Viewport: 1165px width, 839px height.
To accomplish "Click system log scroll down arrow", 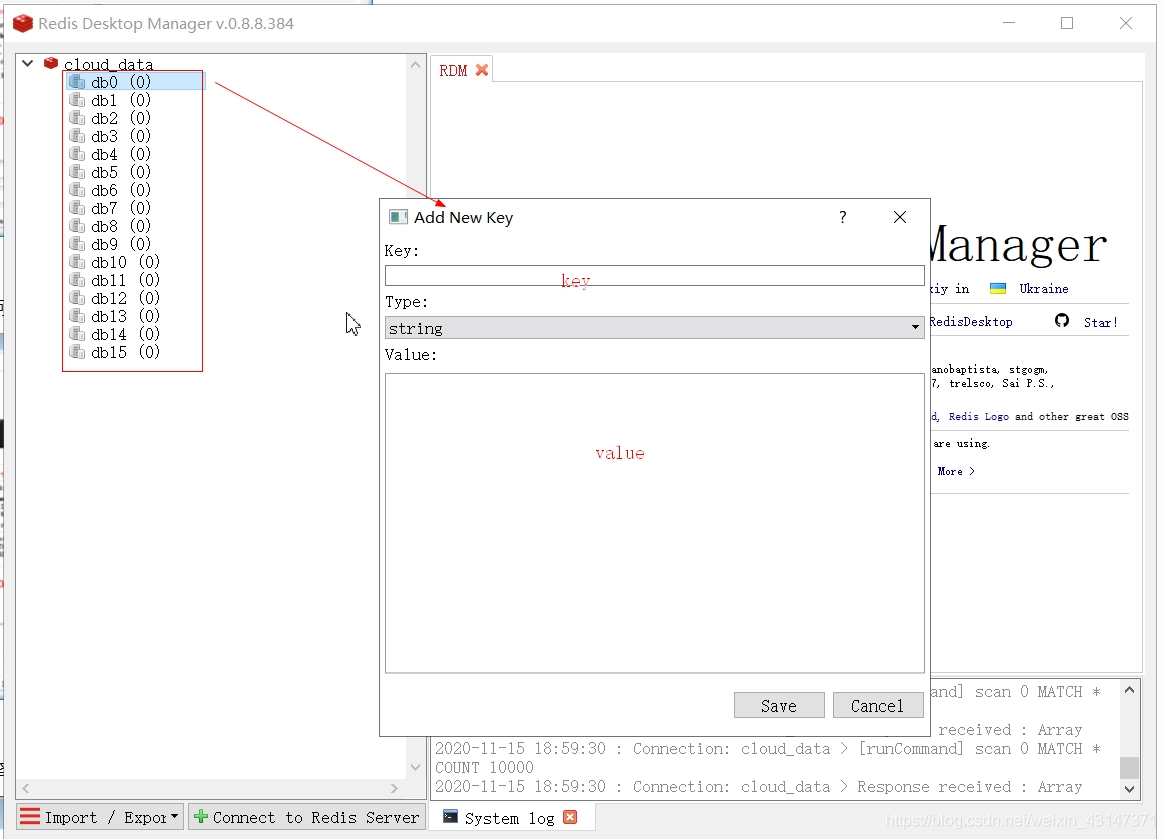I will 1129,789.
